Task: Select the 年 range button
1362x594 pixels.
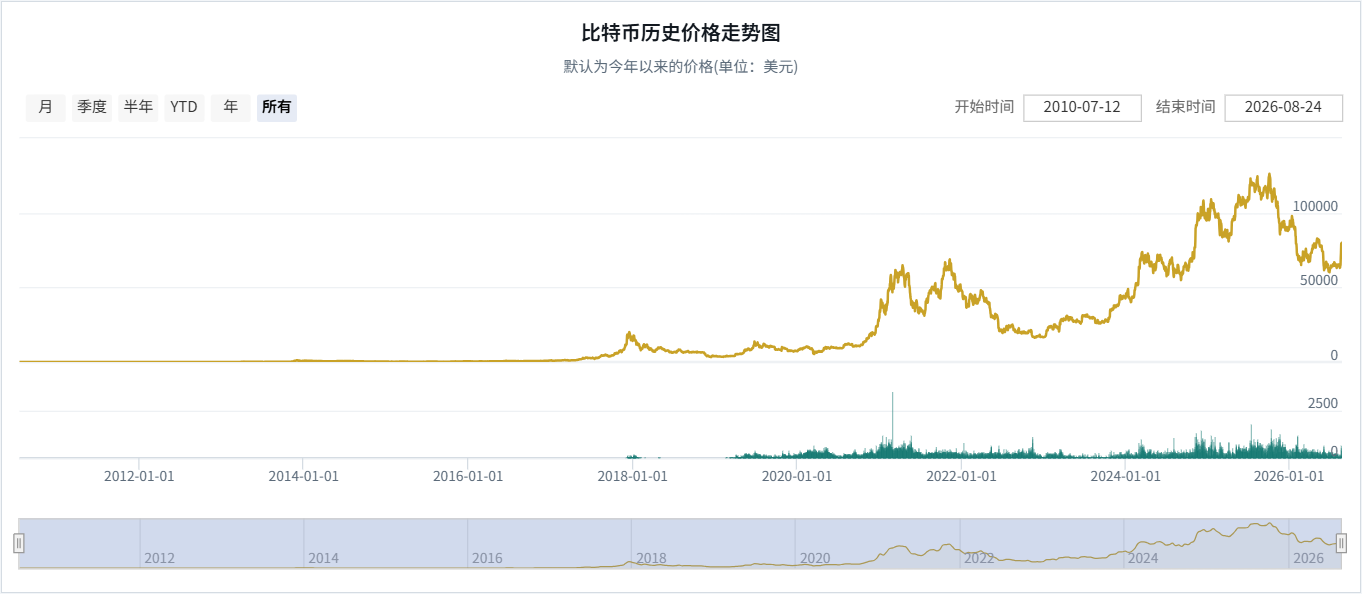Action: [231, 107]
